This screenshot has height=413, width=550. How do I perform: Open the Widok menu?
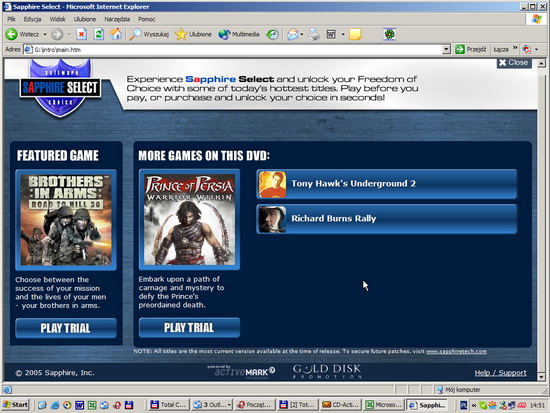coord(58,19)
